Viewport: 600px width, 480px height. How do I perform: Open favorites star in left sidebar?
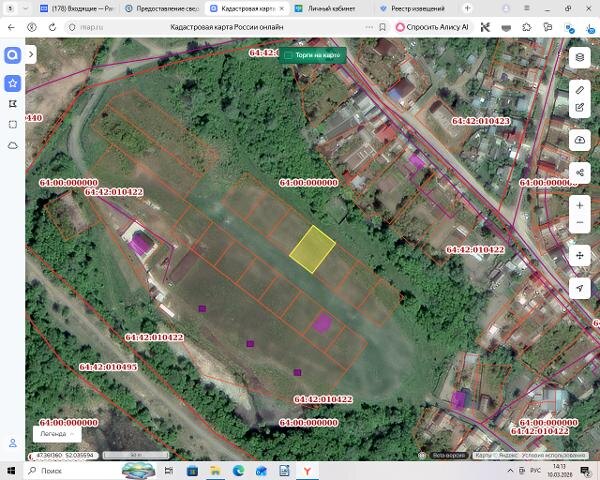13,83
